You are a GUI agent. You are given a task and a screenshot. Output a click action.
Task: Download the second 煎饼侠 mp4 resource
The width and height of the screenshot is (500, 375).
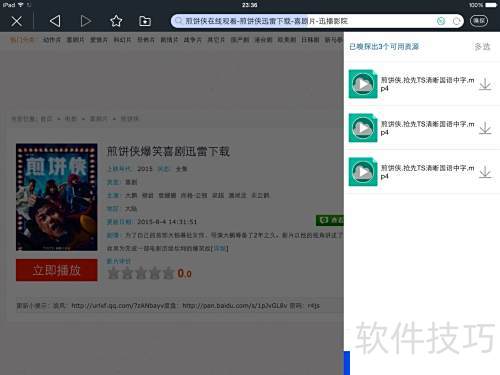point(485,128)
